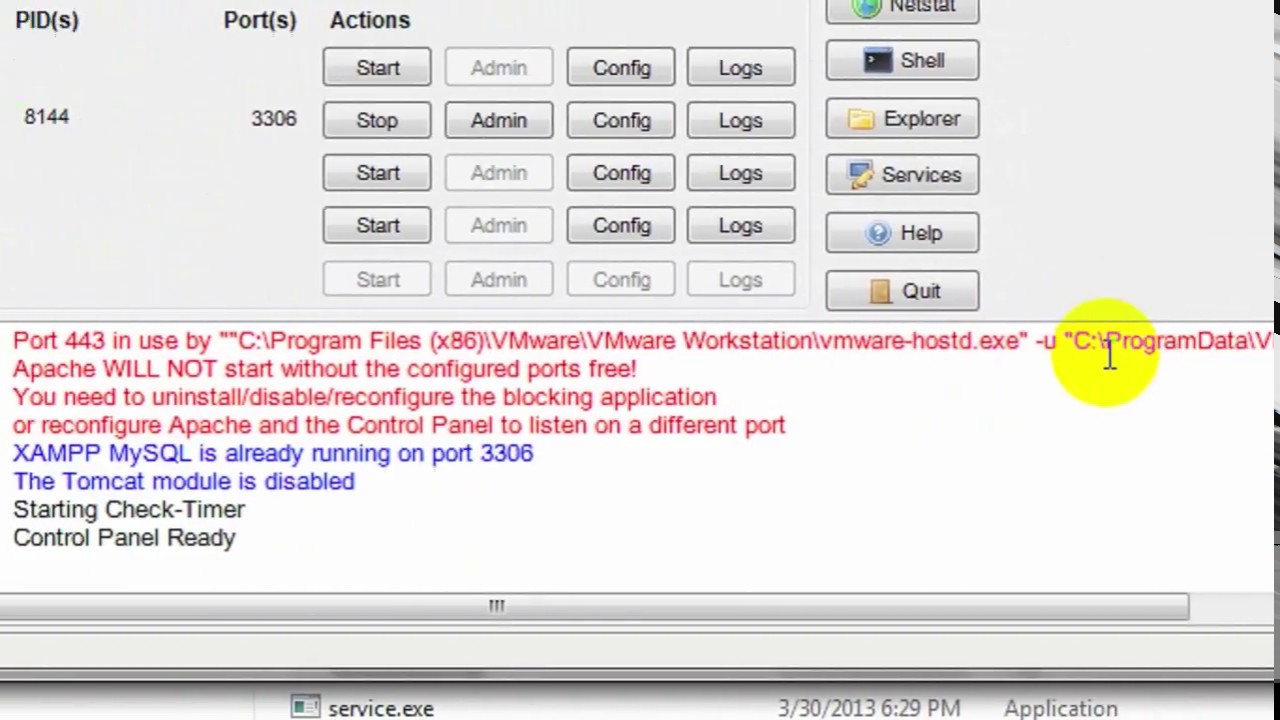This screenshot has height=720, width=1280.
Task: Open Windows Services via its label
Action: [x=921, y=175]
